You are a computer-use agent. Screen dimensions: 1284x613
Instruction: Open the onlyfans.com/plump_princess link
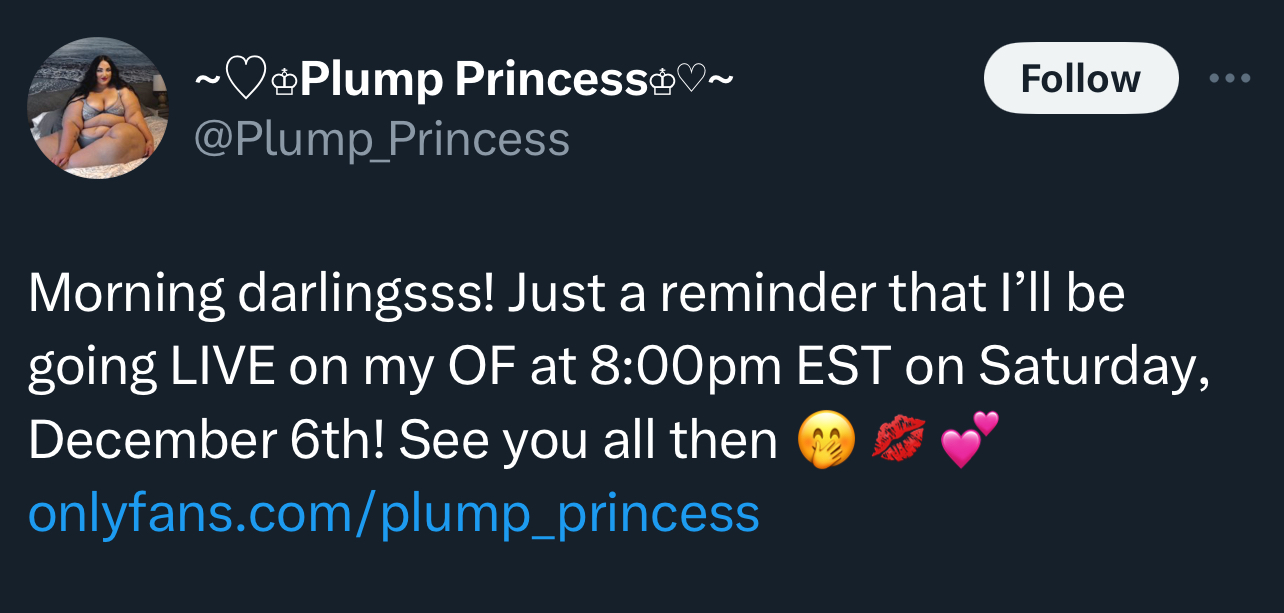click(x=394, y=514)
